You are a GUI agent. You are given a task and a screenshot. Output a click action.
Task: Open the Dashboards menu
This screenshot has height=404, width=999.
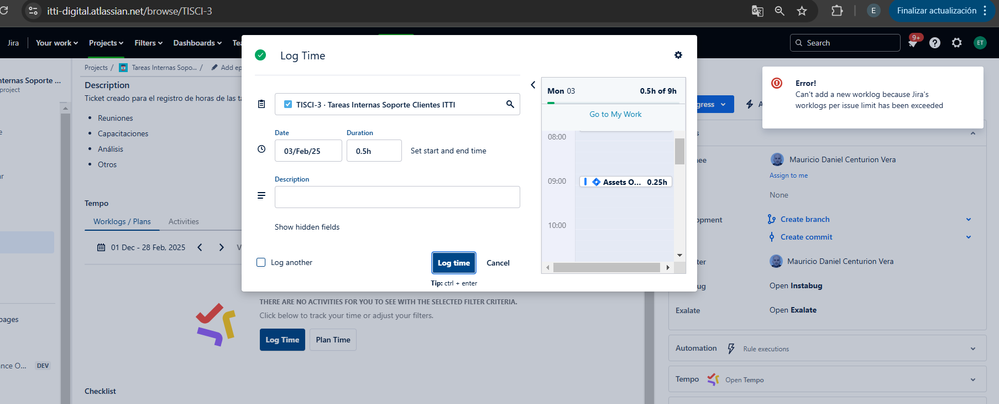click(197, 43)
